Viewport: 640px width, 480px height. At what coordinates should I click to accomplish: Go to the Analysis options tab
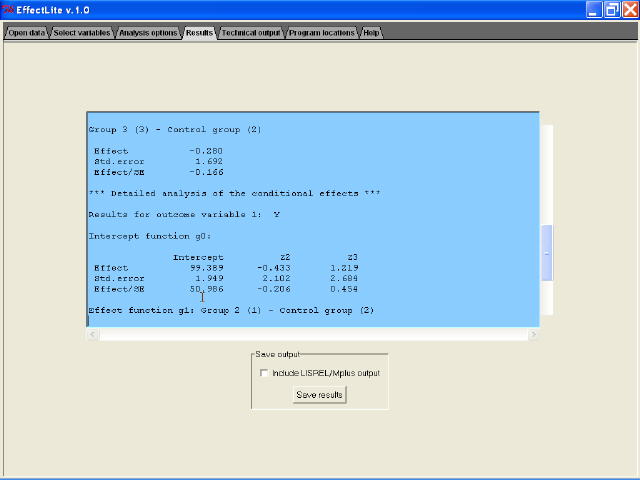(x=147, y=33)
